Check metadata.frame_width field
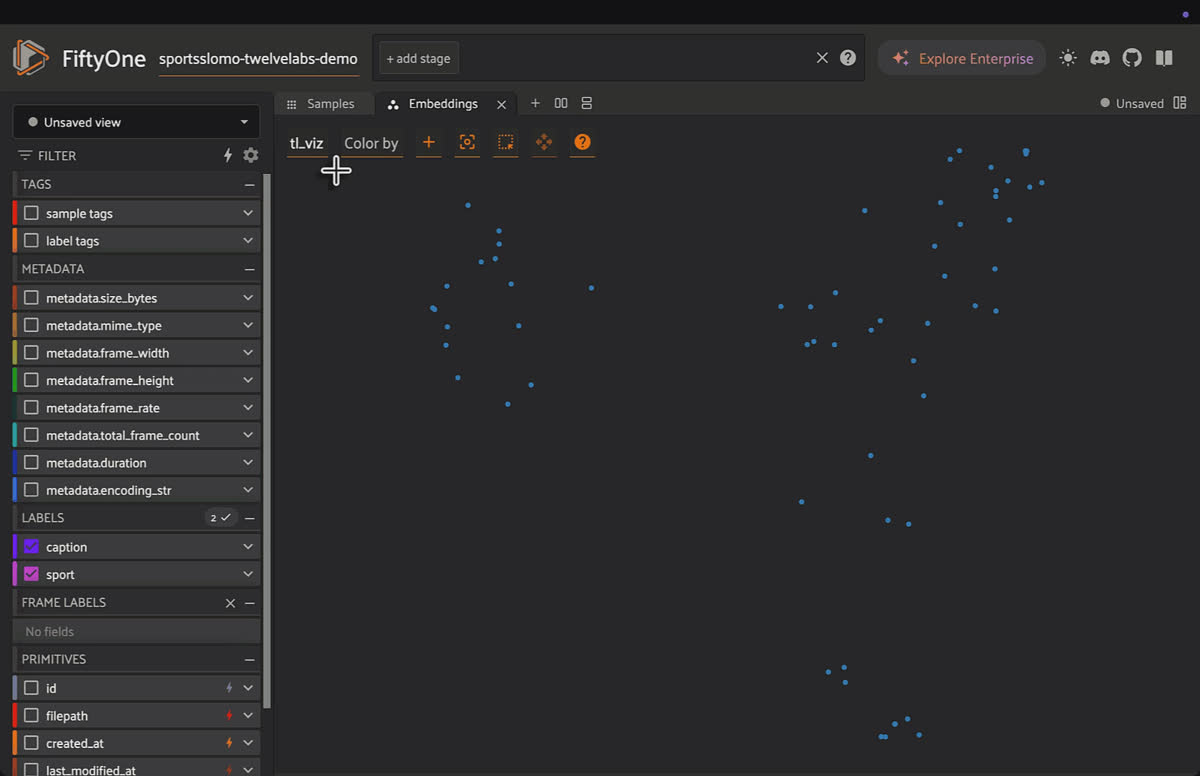The width and height of the screenshot is (1200, 776). point(31,353)
